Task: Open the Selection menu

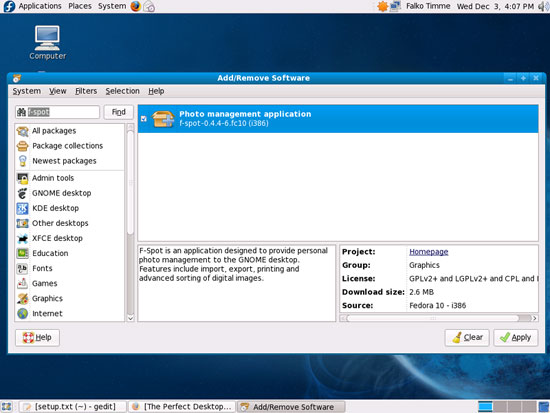Action: point(122,91)
